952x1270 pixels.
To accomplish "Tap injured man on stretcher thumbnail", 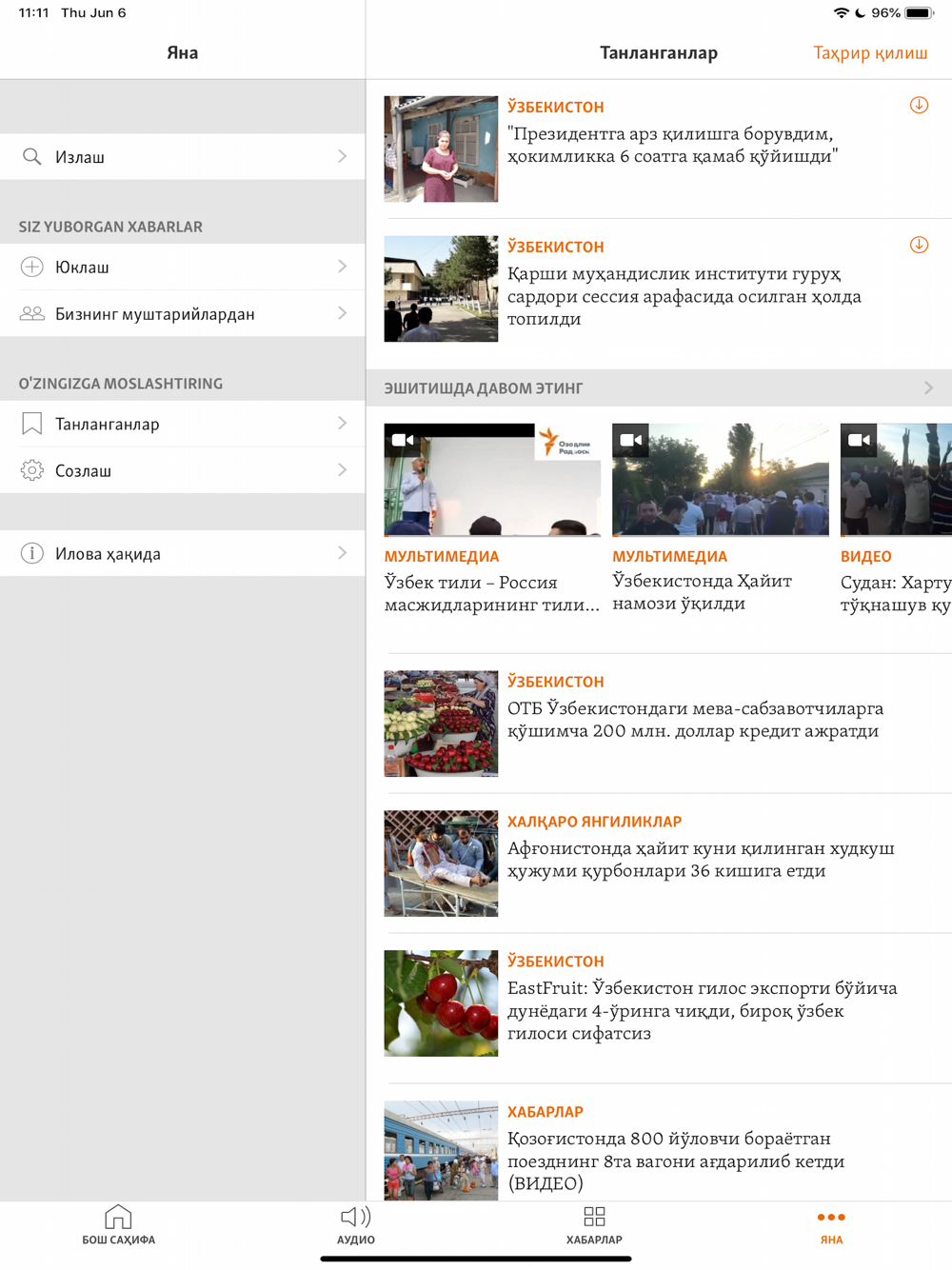I will pyautogui.click(x=441, y=863).
